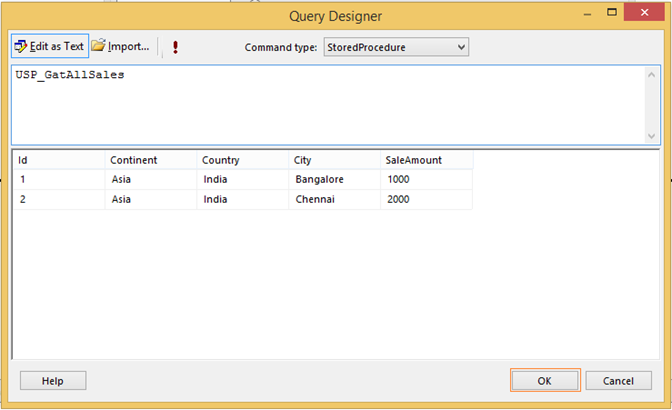
Task: Click the Edit as Text toolbar button
Action: 50,46
